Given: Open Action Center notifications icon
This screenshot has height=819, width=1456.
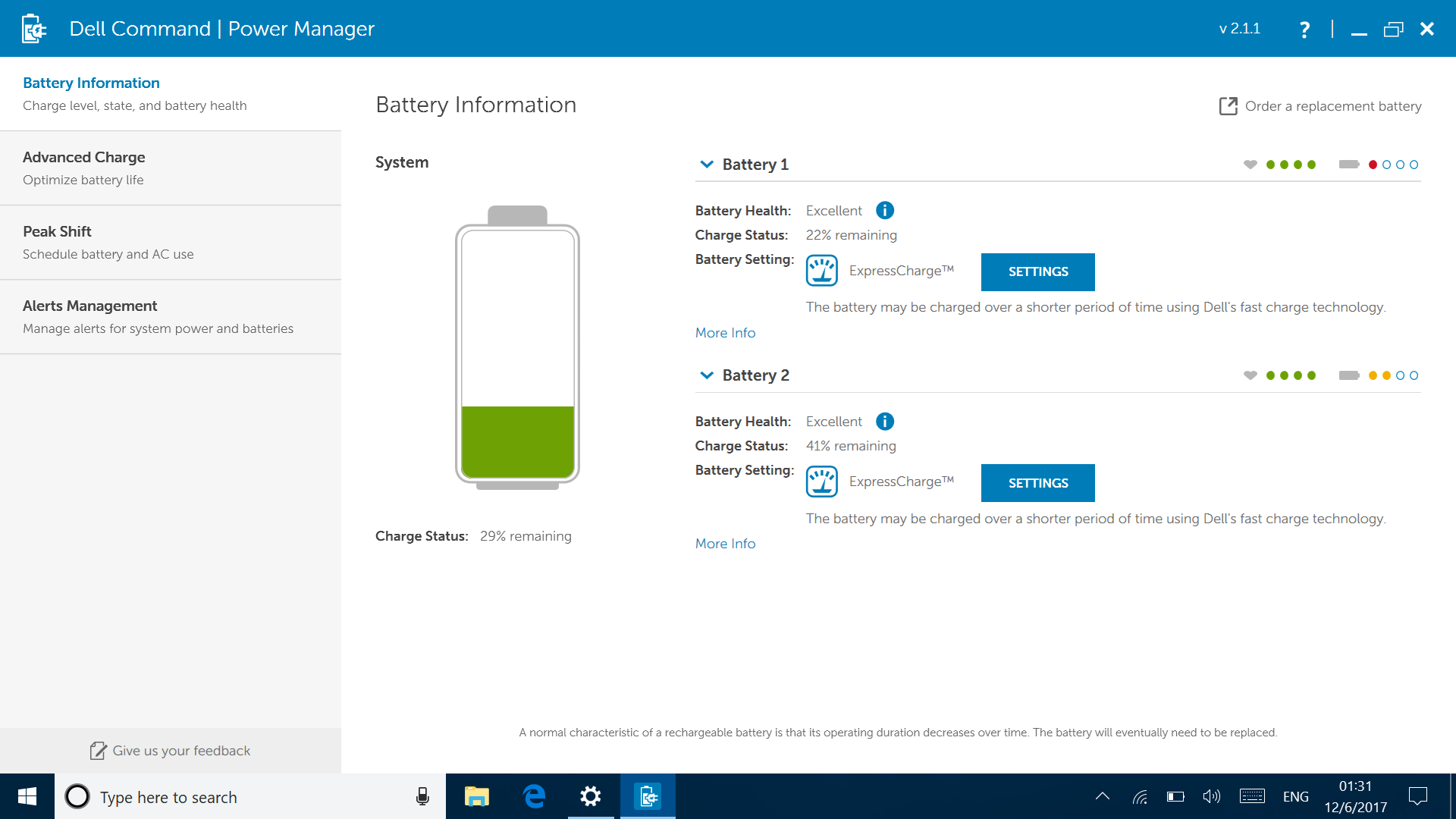Looking at the screenshot, I should click(x=1418, y=796).
